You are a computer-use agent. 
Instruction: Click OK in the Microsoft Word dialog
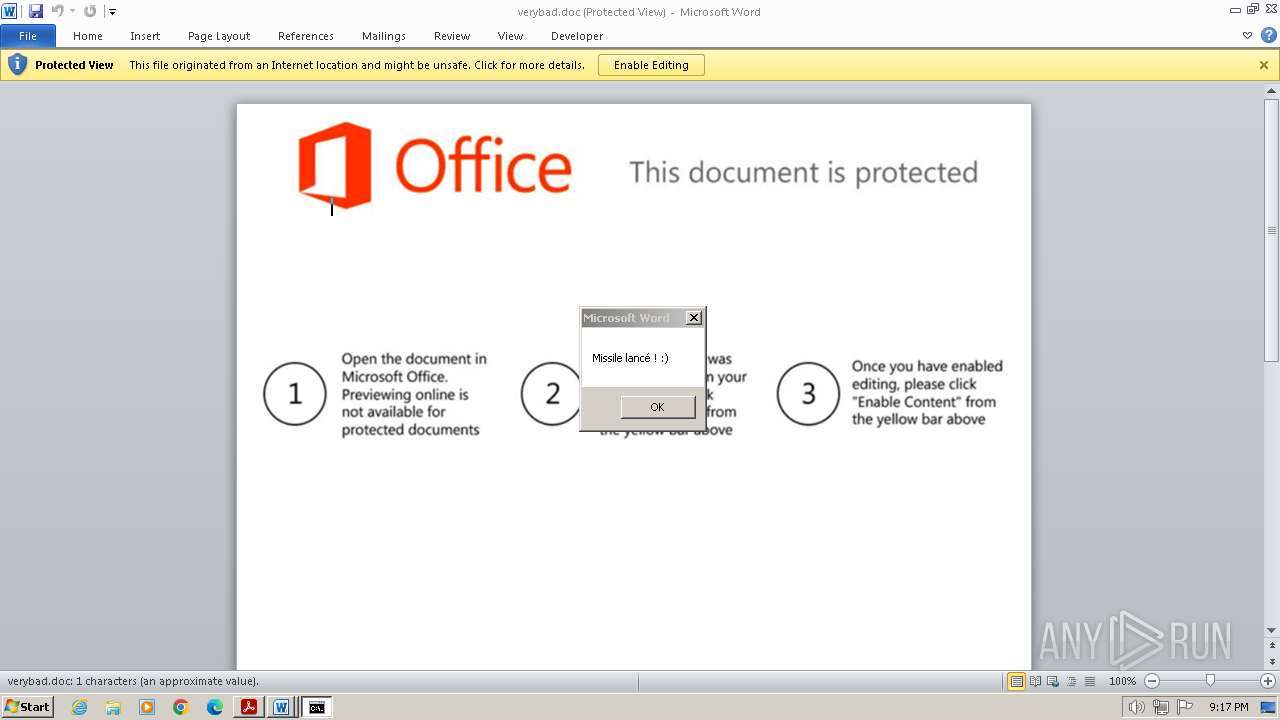657,407
